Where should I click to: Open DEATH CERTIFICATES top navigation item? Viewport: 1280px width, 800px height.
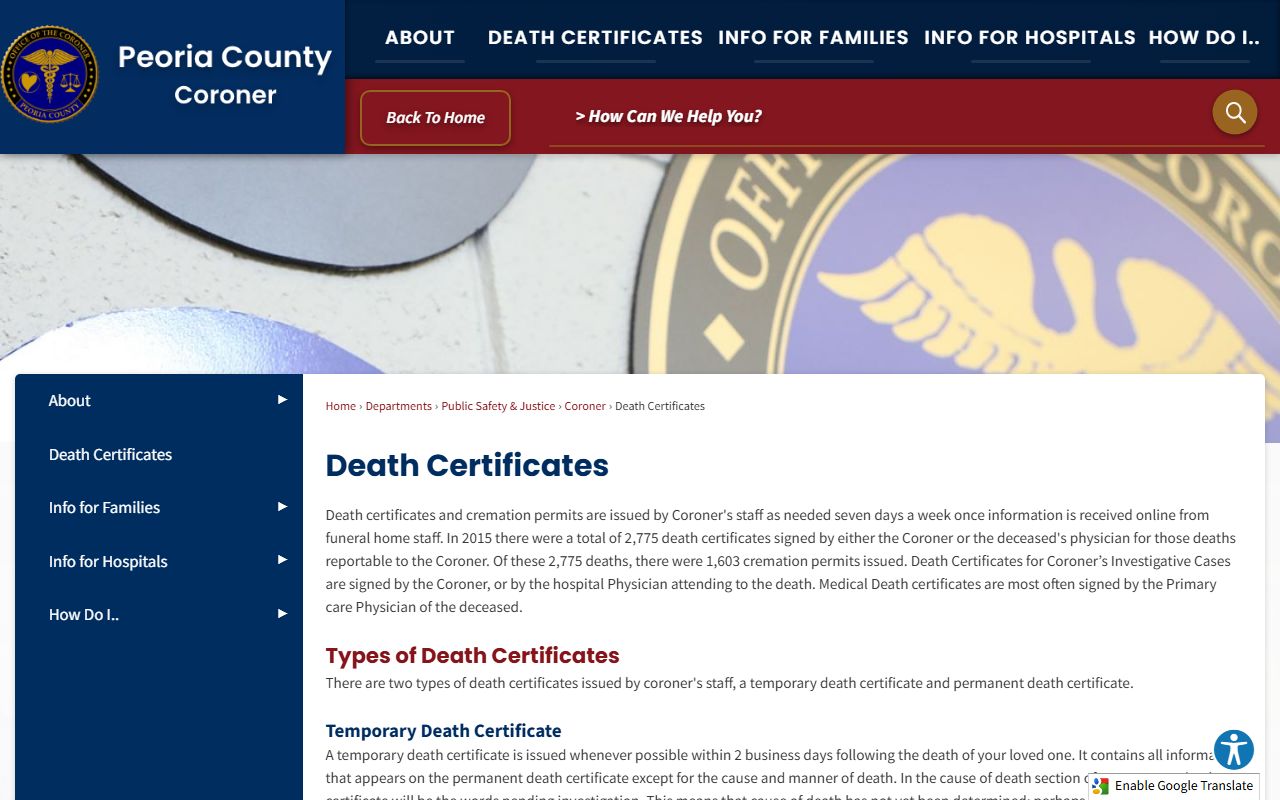595,38
